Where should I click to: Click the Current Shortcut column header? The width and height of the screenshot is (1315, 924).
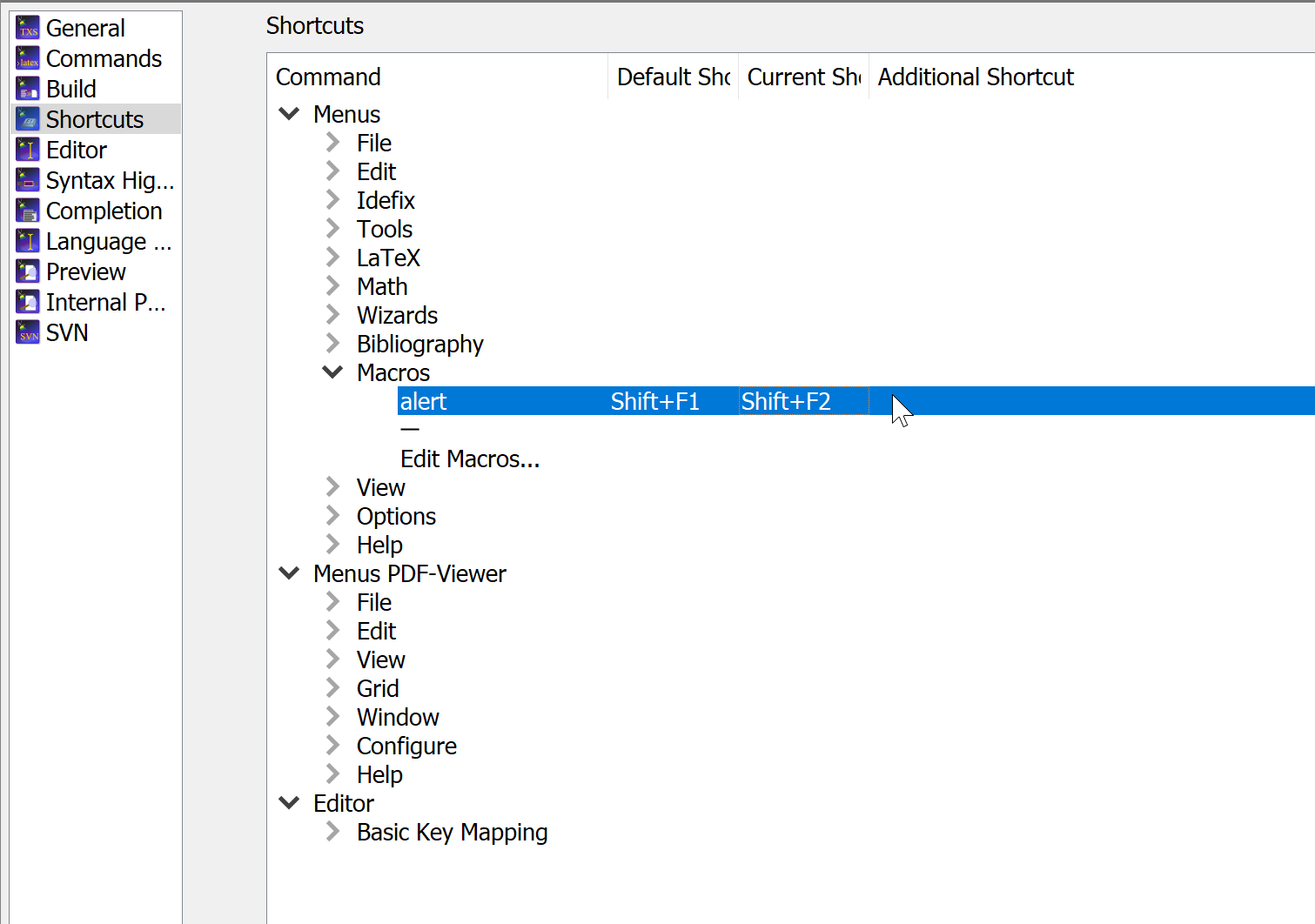click(x=801, y=77)
